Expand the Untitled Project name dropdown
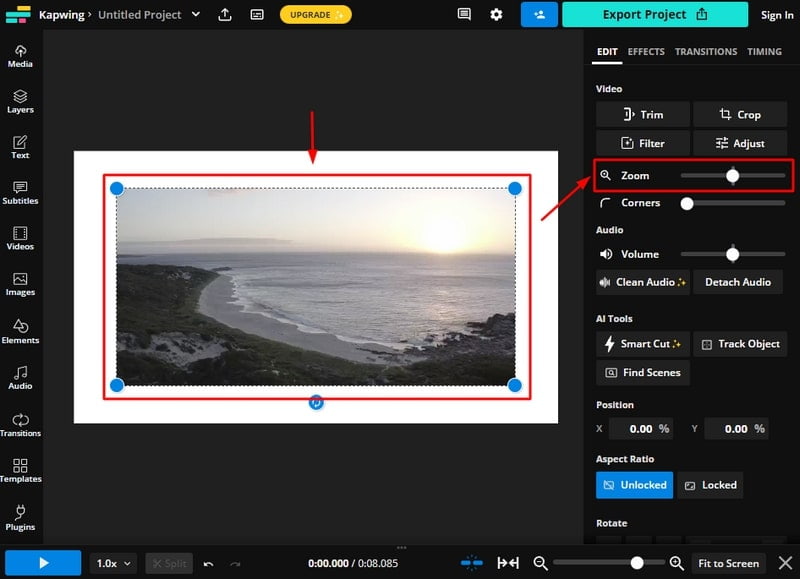This screenshot has width=800, height=579. coord(196,15)
